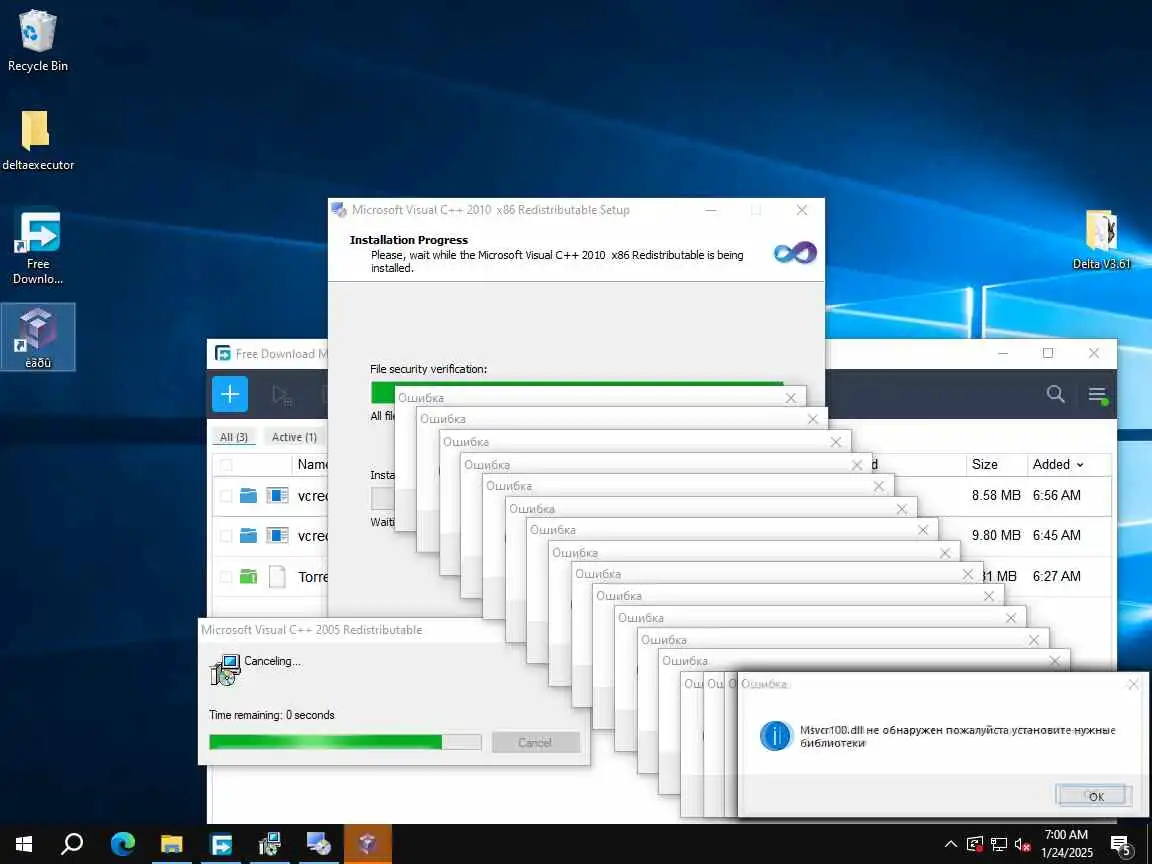Click the 6:45 AM added time

(x=1056, y=535)
